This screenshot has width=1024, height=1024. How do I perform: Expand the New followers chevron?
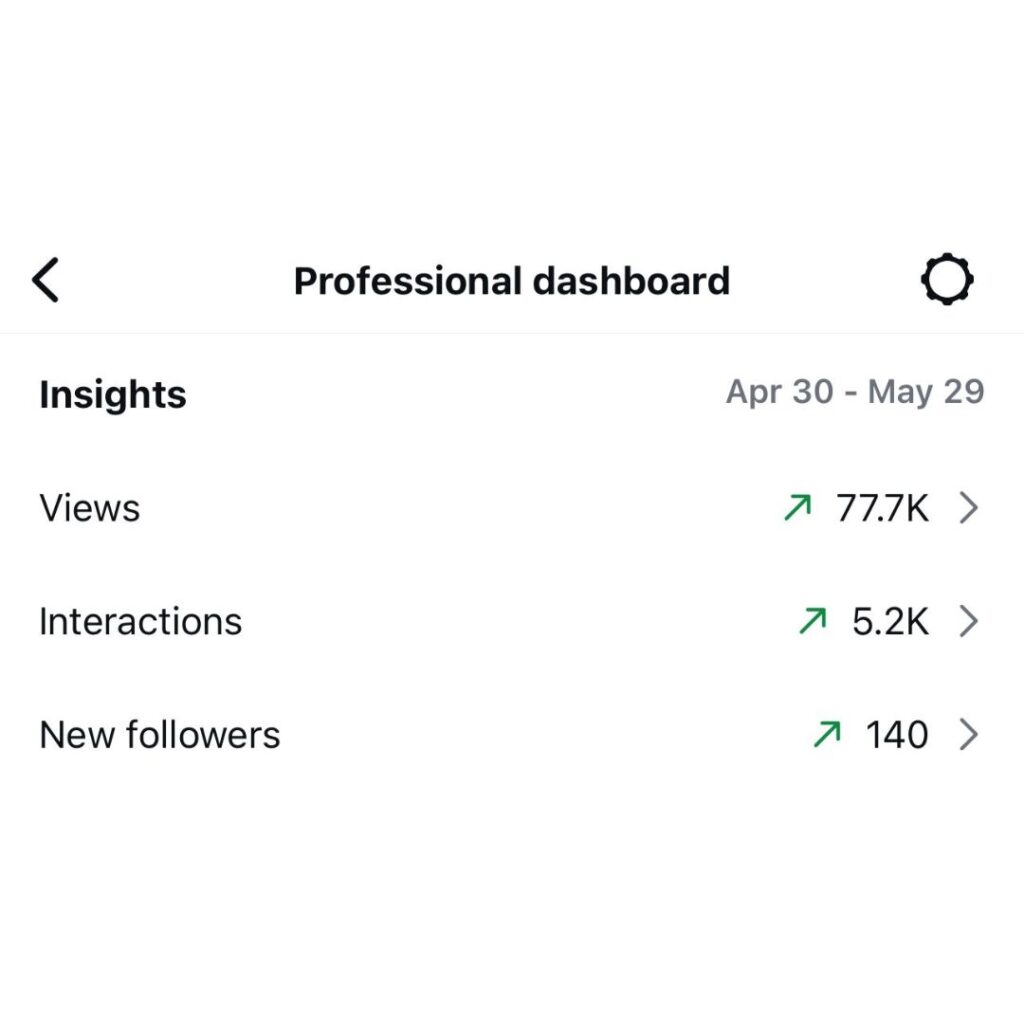tap(968, 736)
